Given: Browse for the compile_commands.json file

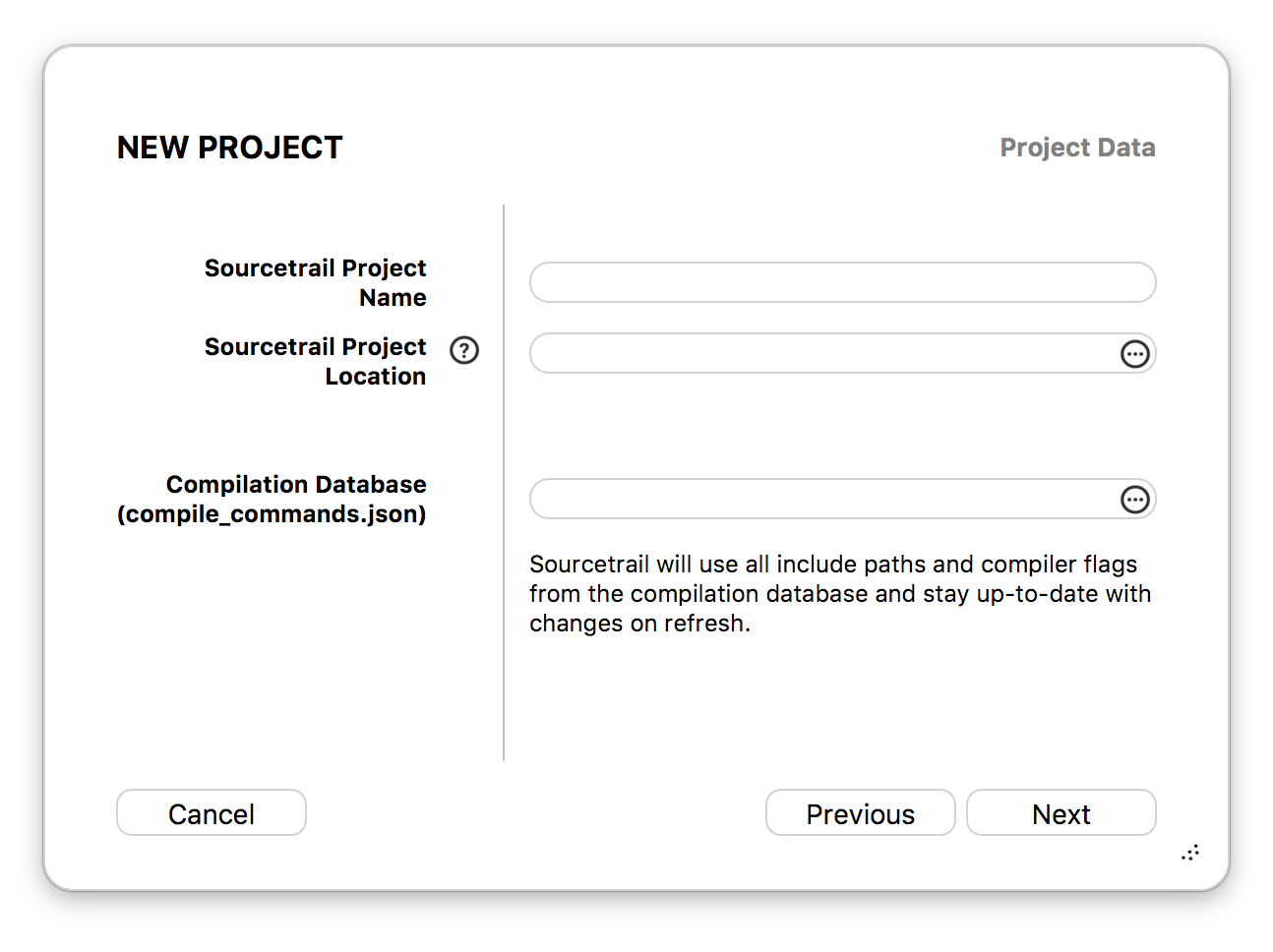Looking at the screenshot, I should 1135,500.
